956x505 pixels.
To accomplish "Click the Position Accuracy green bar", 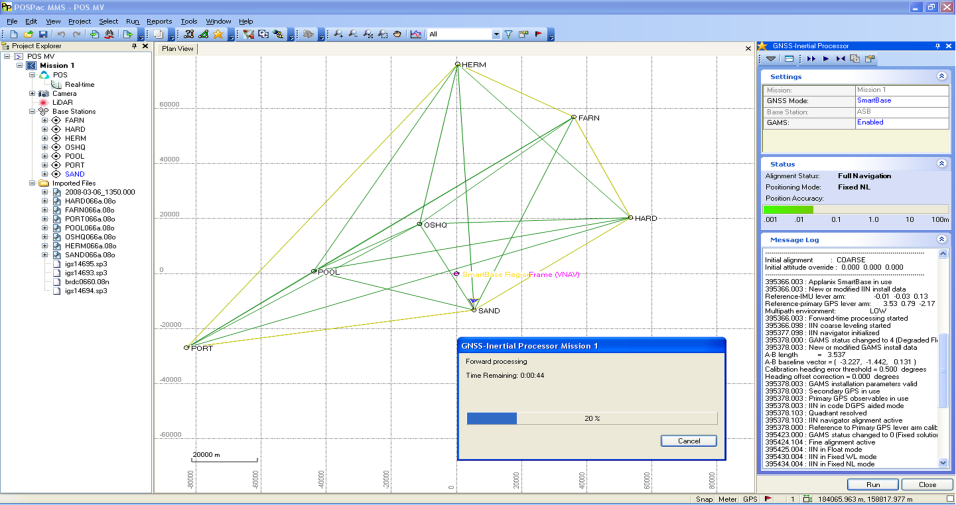I will pyautogui.click(x=788, y=209).
